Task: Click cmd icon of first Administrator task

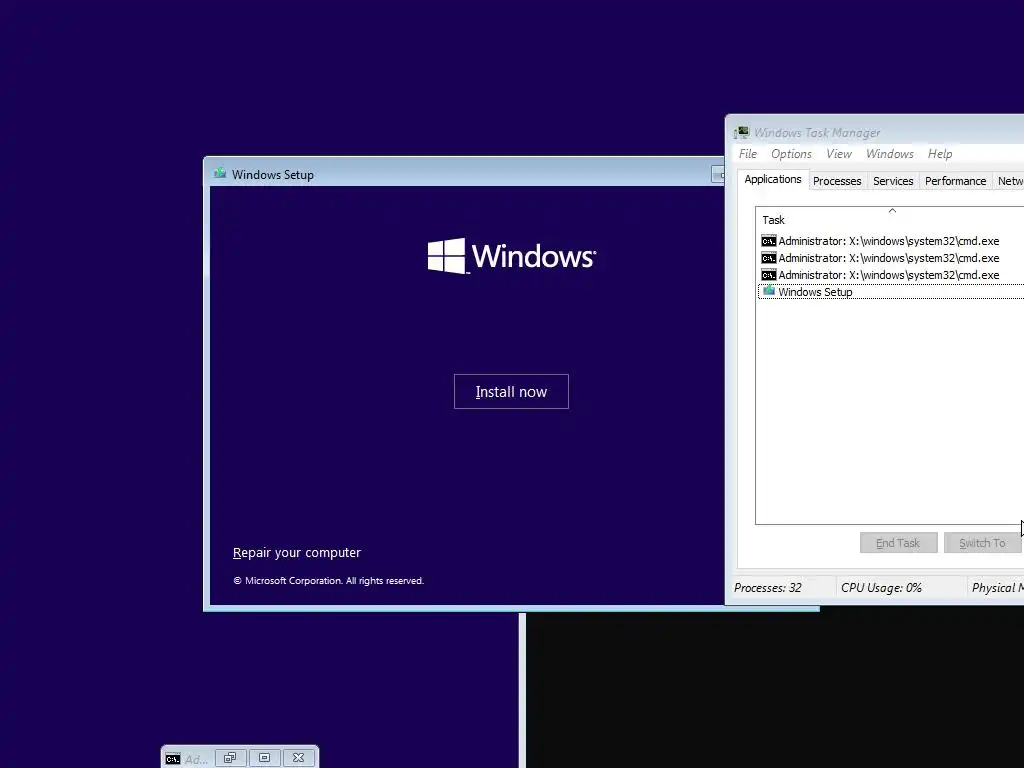Action: (769, 241)
